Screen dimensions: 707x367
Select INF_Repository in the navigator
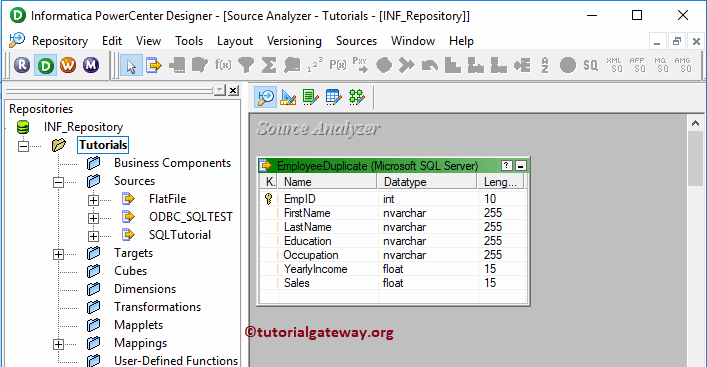tap(83, 127)
